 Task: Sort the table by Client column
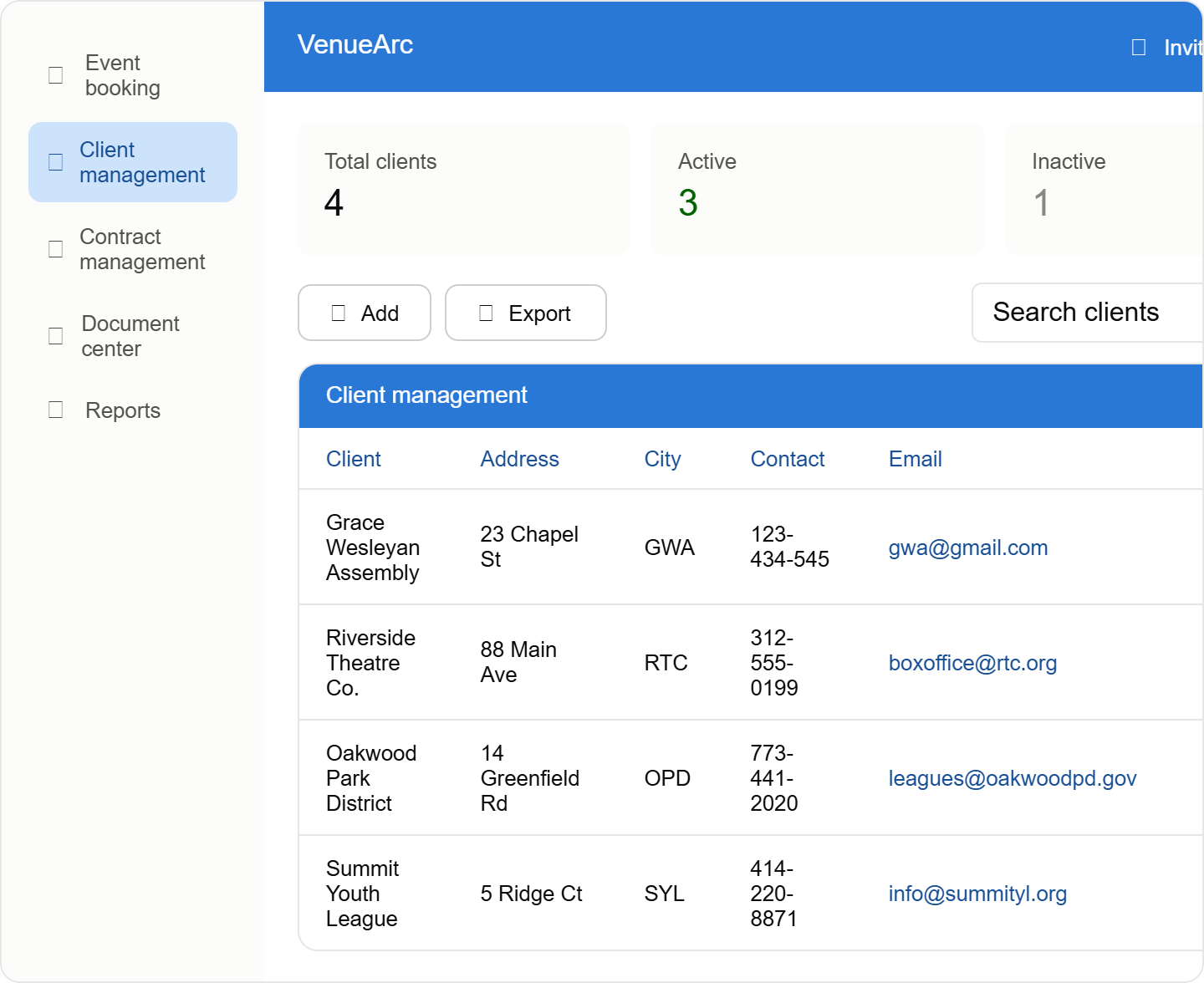coord(354,459)
